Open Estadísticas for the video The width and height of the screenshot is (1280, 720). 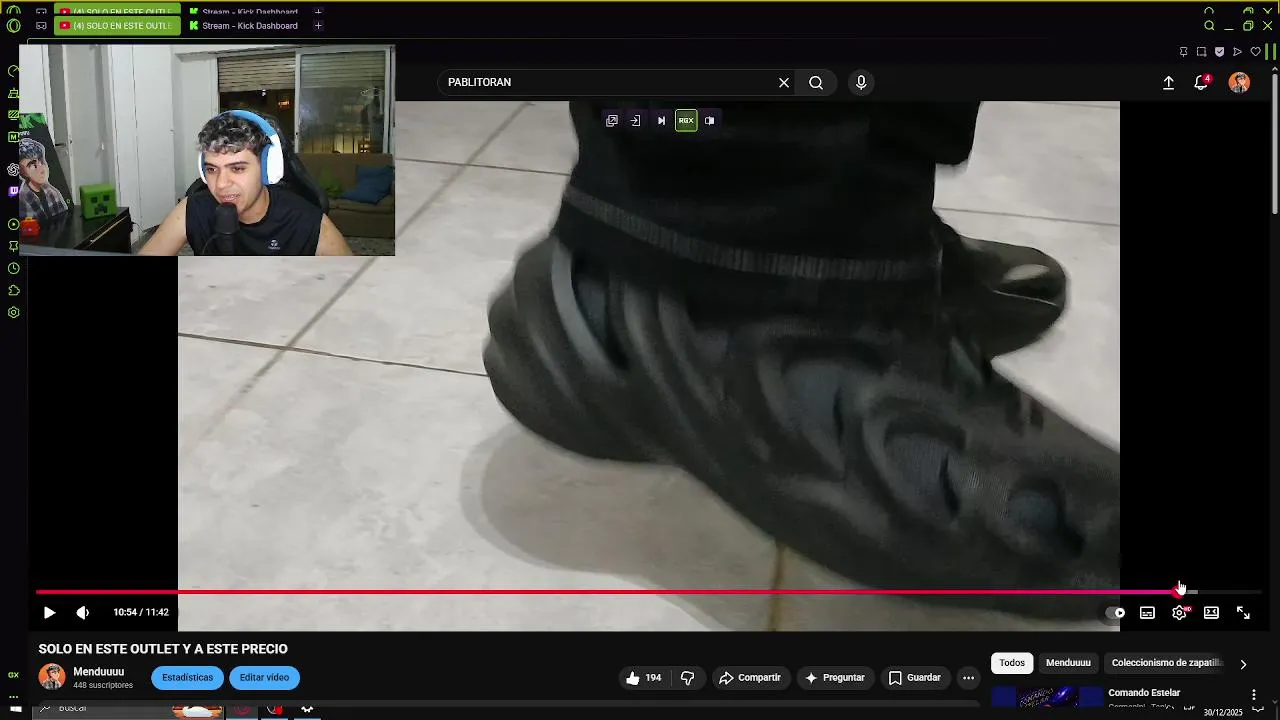tap(188, 678)
